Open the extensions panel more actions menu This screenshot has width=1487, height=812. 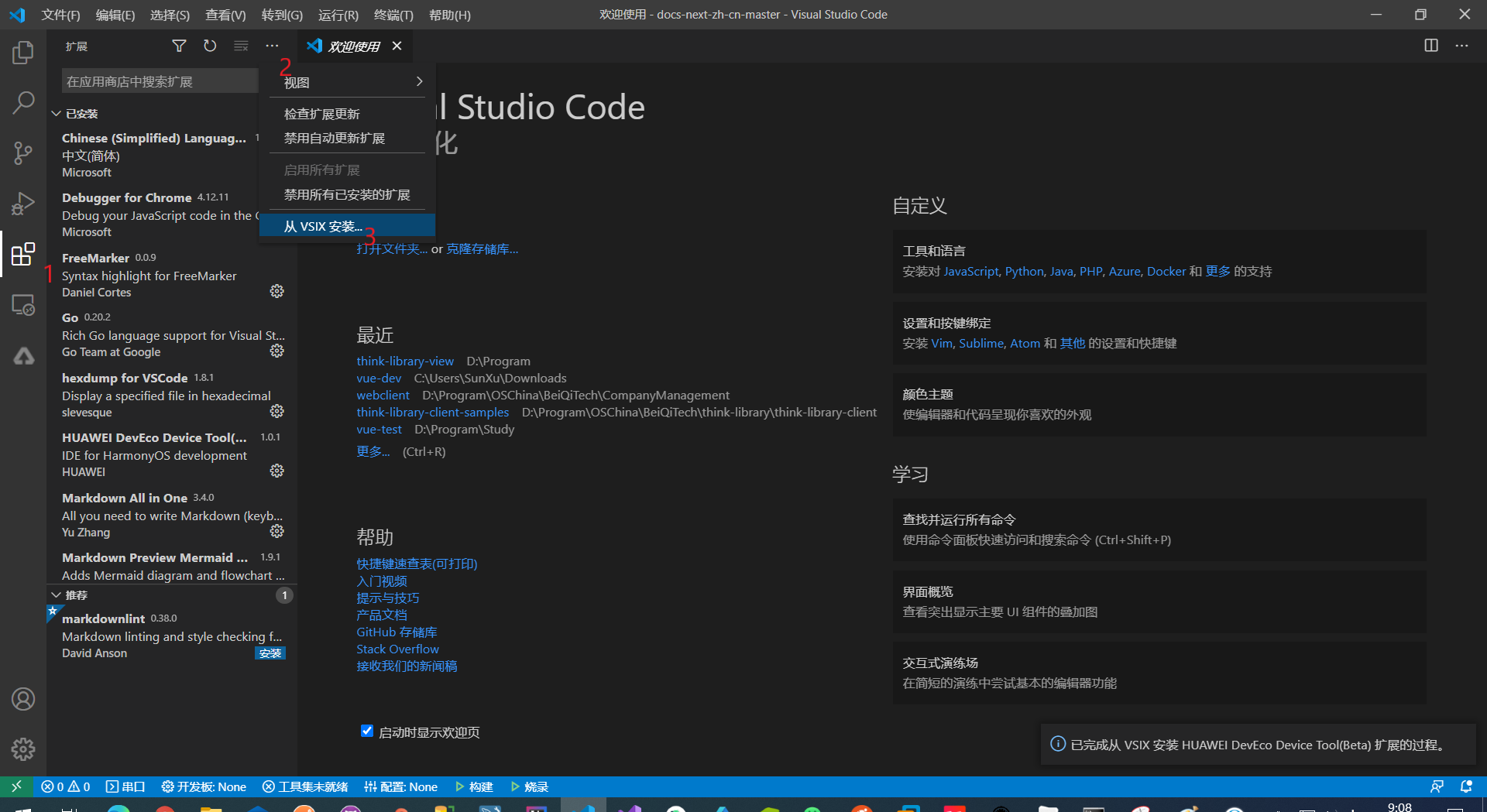click(272, 46)
